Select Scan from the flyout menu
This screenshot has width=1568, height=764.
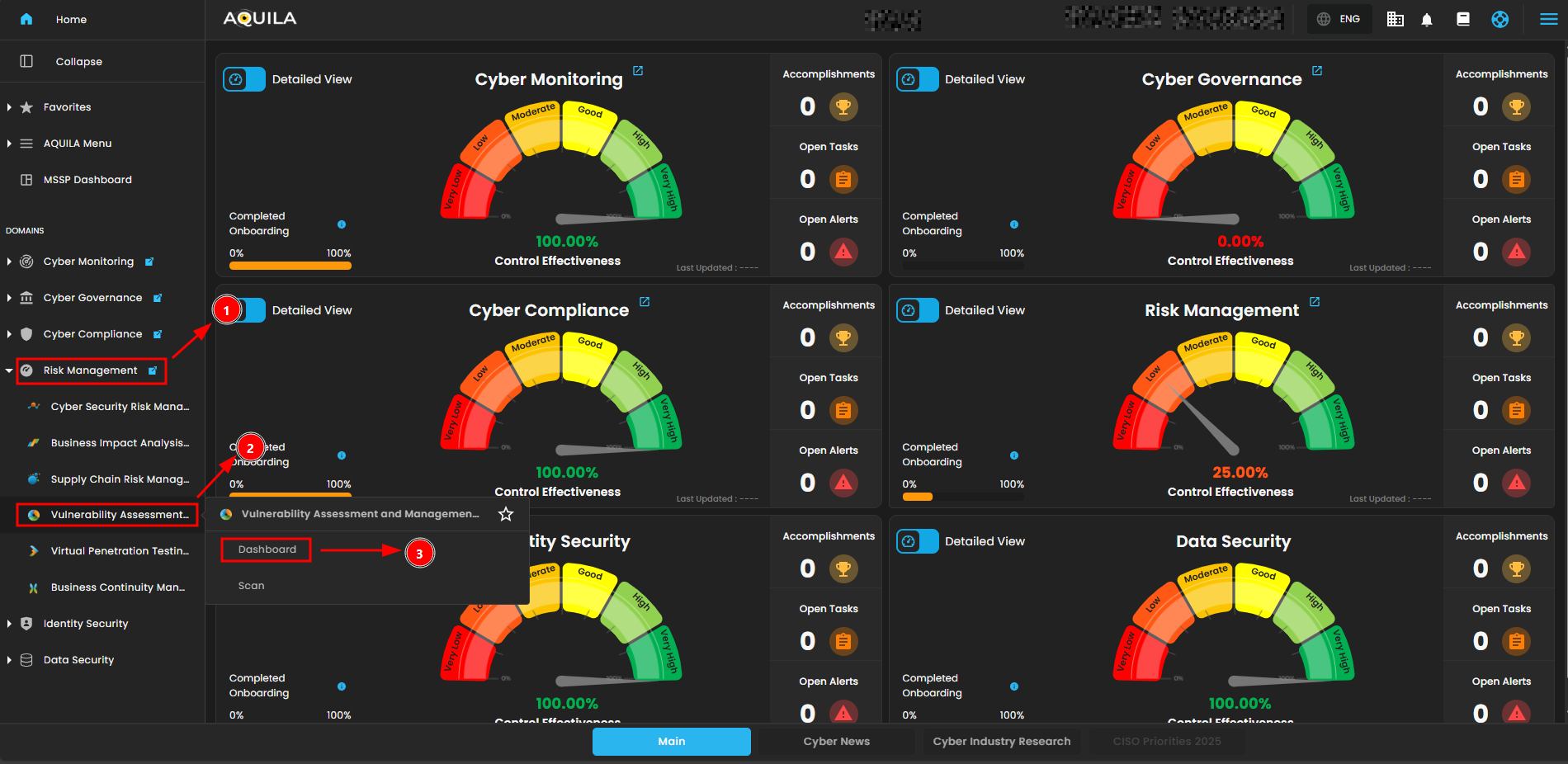pyautogui.click(x=252, y=586)
